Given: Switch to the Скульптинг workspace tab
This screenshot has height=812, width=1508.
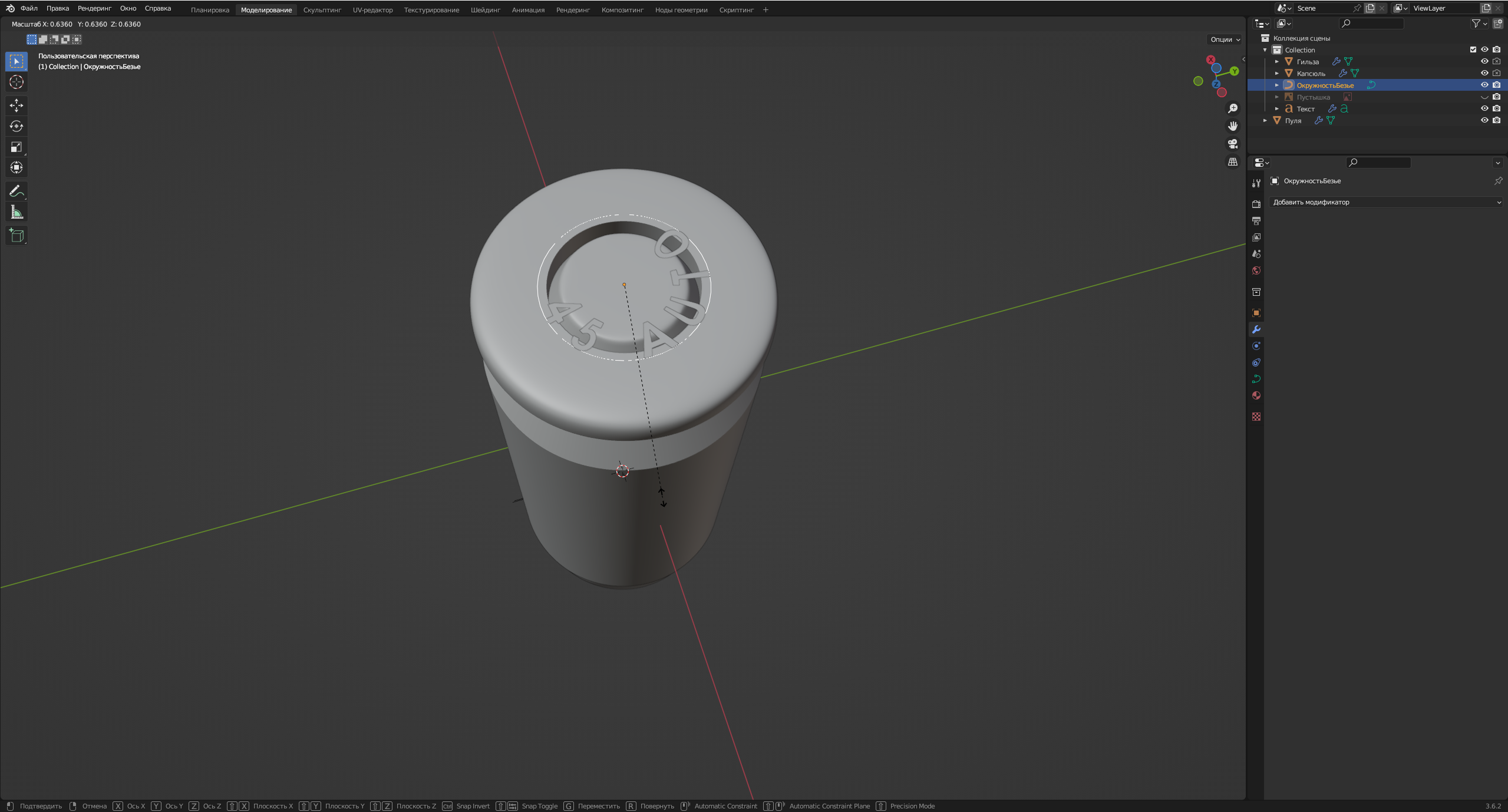Looking at the screenshot, I should point(322,9).
